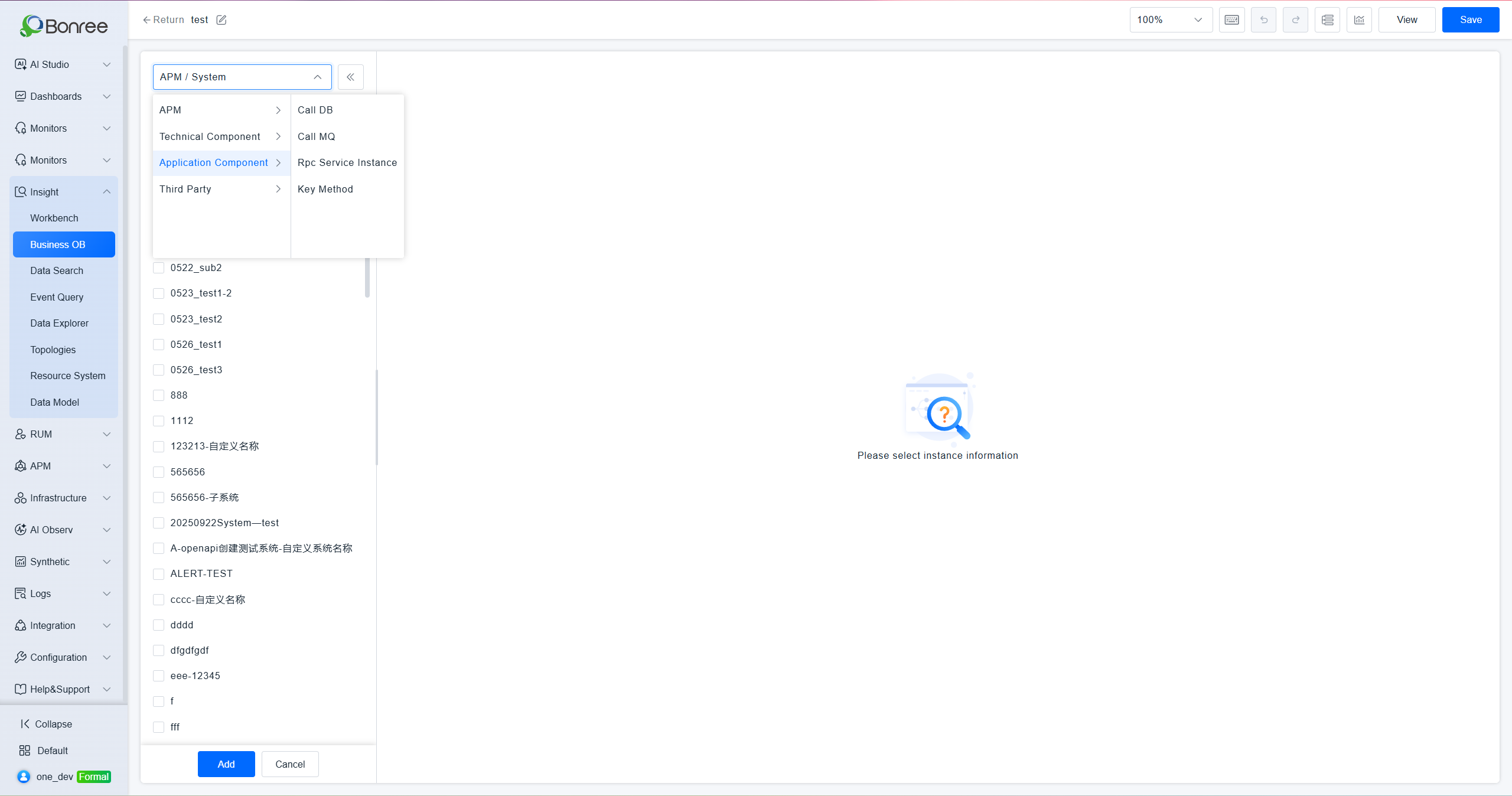Open the 100% zoom dropdown

click(1171, 20)
